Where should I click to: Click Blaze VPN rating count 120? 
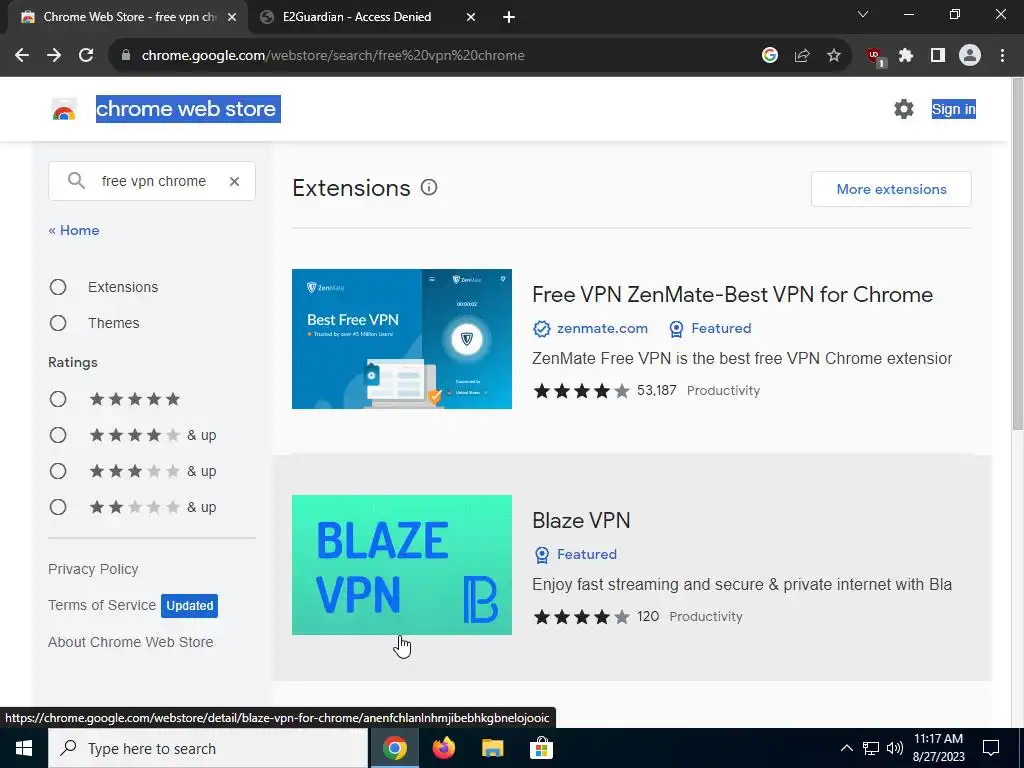point(648,616)
